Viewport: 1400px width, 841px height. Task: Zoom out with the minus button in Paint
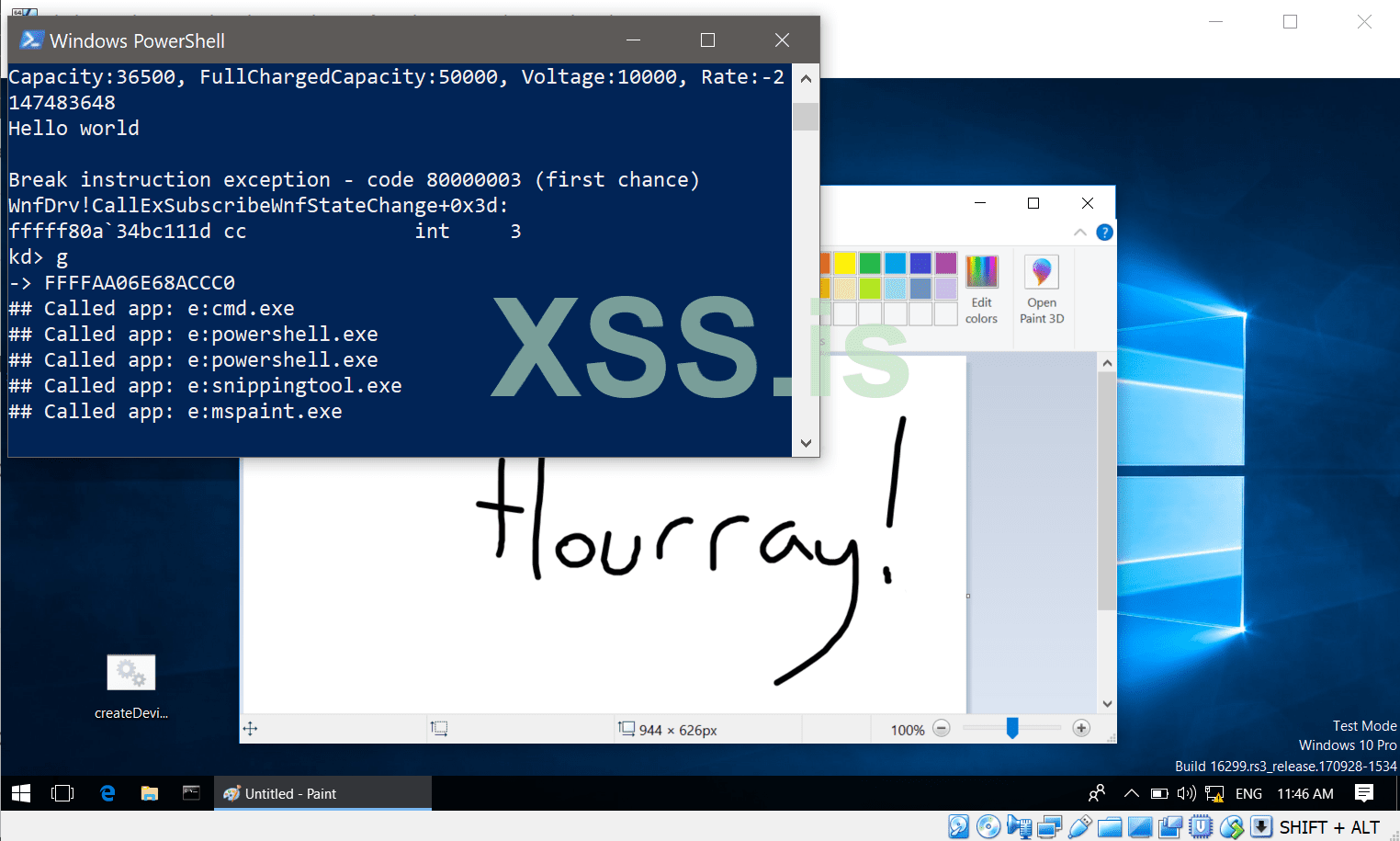[942, 729]
